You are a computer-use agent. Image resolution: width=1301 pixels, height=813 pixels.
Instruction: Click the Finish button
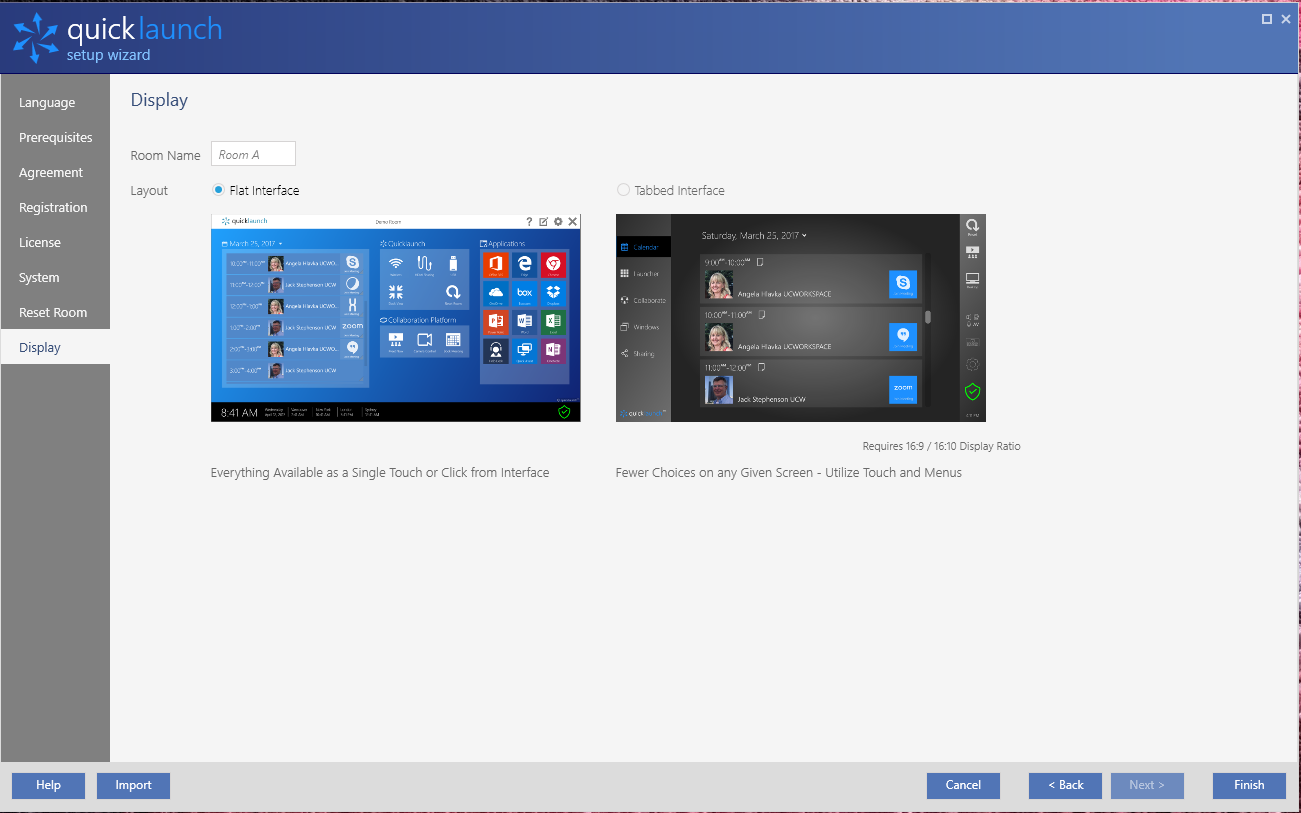[1248, 785]
